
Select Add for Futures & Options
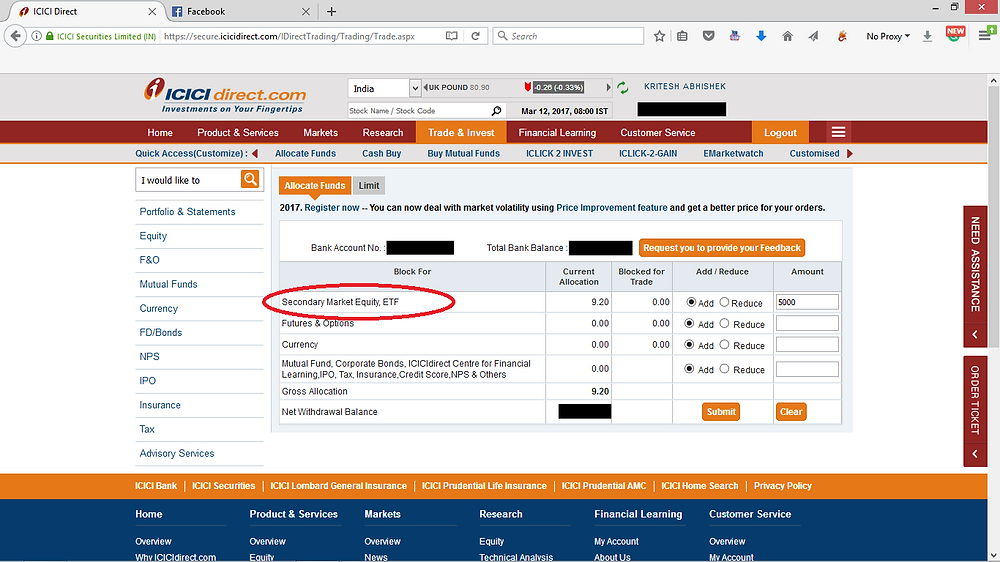pos(689,323)
